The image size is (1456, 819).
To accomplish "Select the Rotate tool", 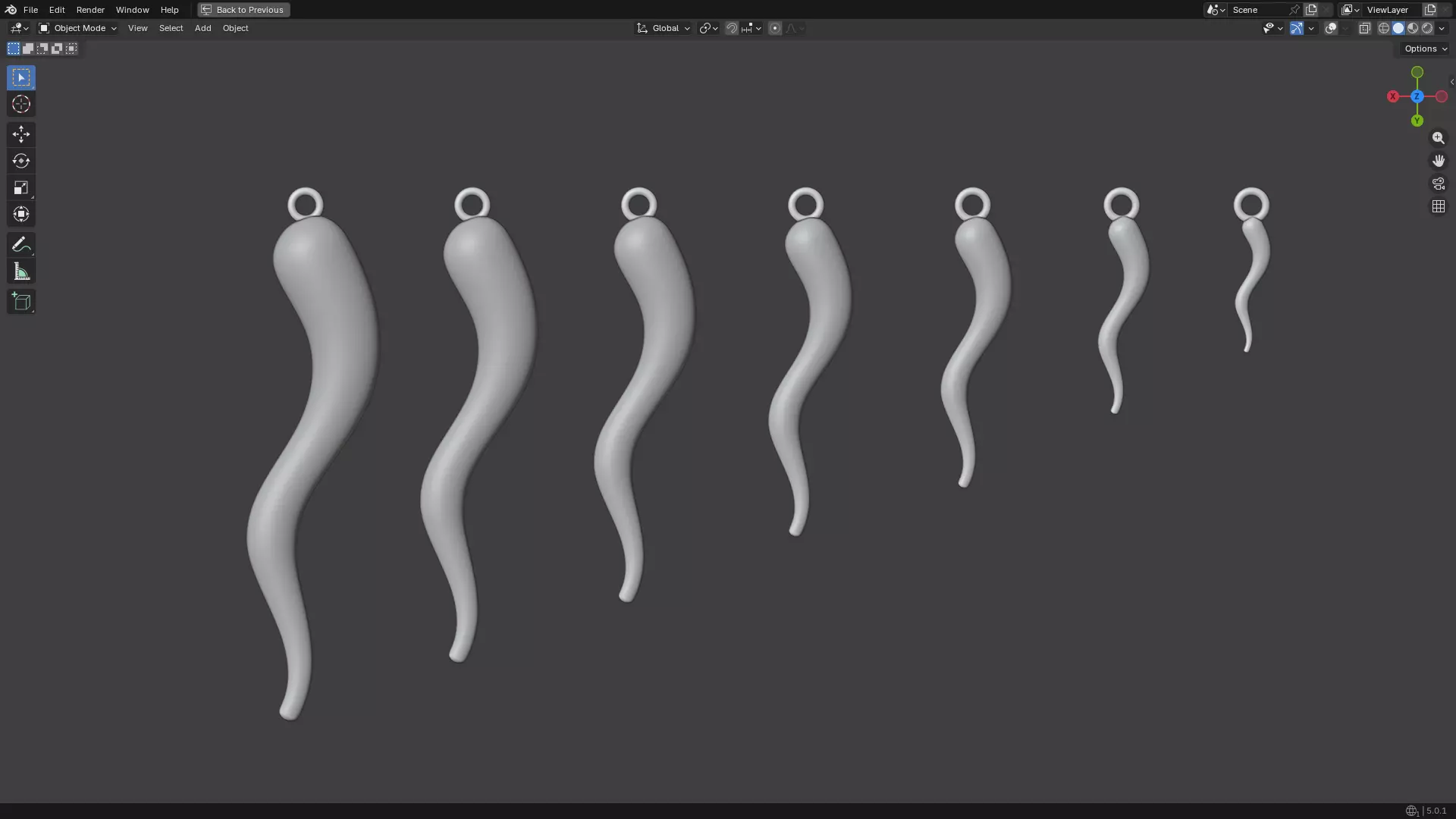I will [21, 161].
